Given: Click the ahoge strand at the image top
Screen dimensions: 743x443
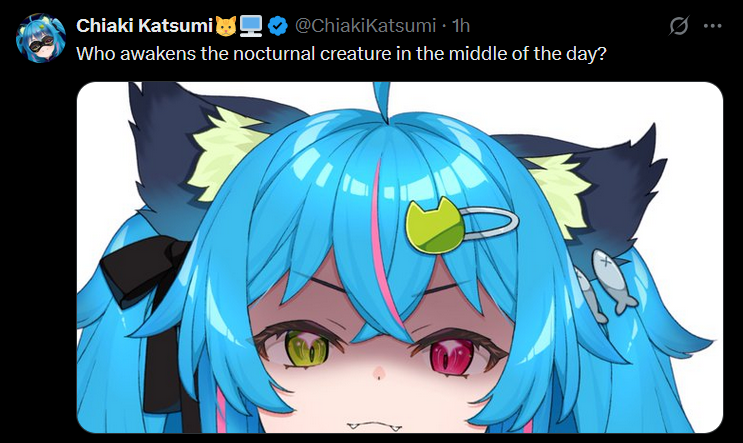Looking at the screenshot, I should [382, 100].
